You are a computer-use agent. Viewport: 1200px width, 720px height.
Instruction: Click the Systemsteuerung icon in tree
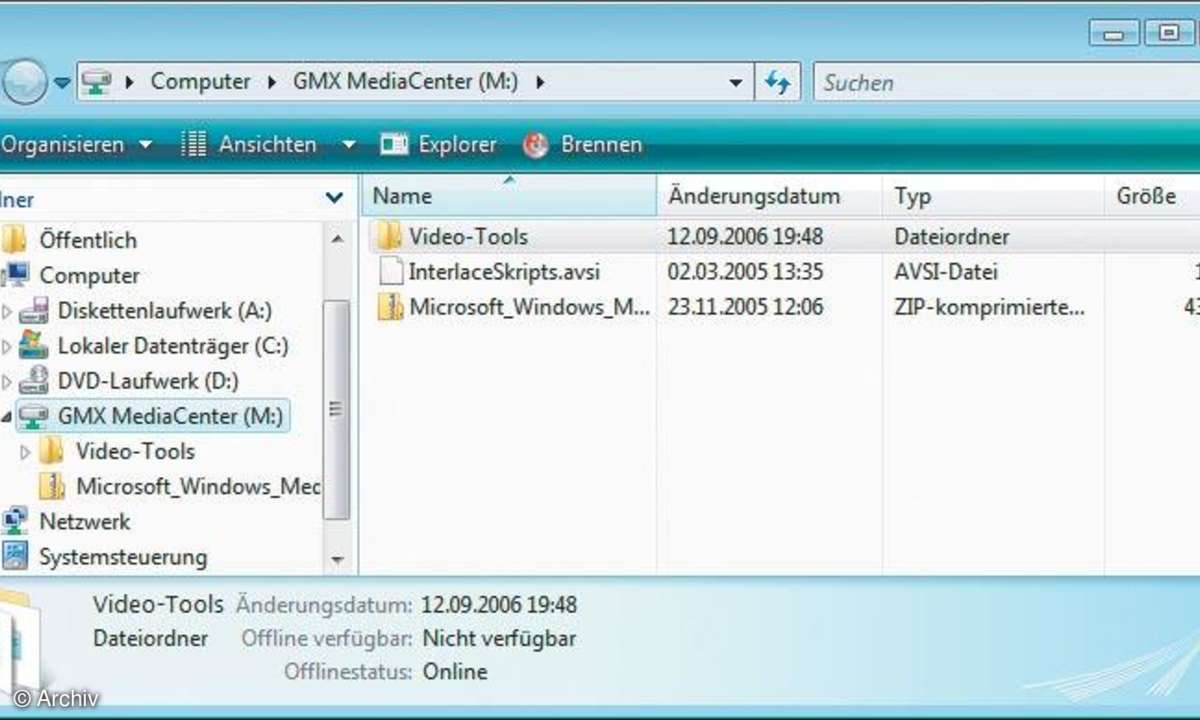click(x=15, y=556)
